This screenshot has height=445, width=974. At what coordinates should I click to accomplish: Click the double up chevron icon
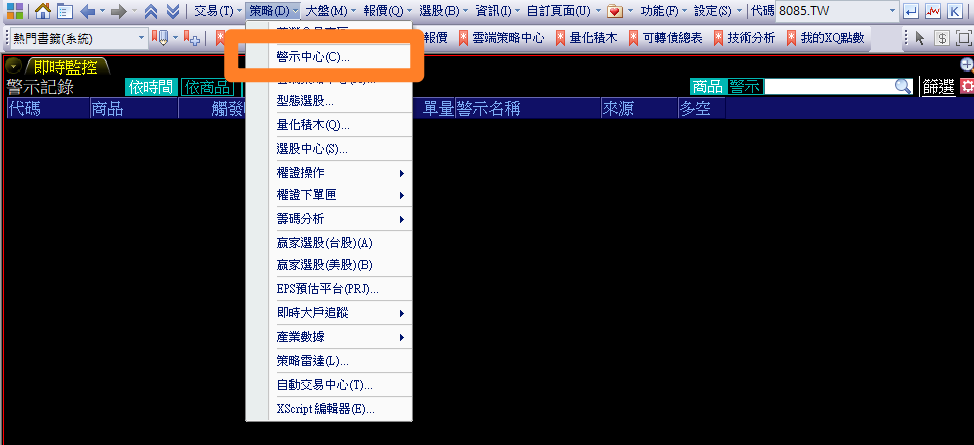[x=150, y=11]
